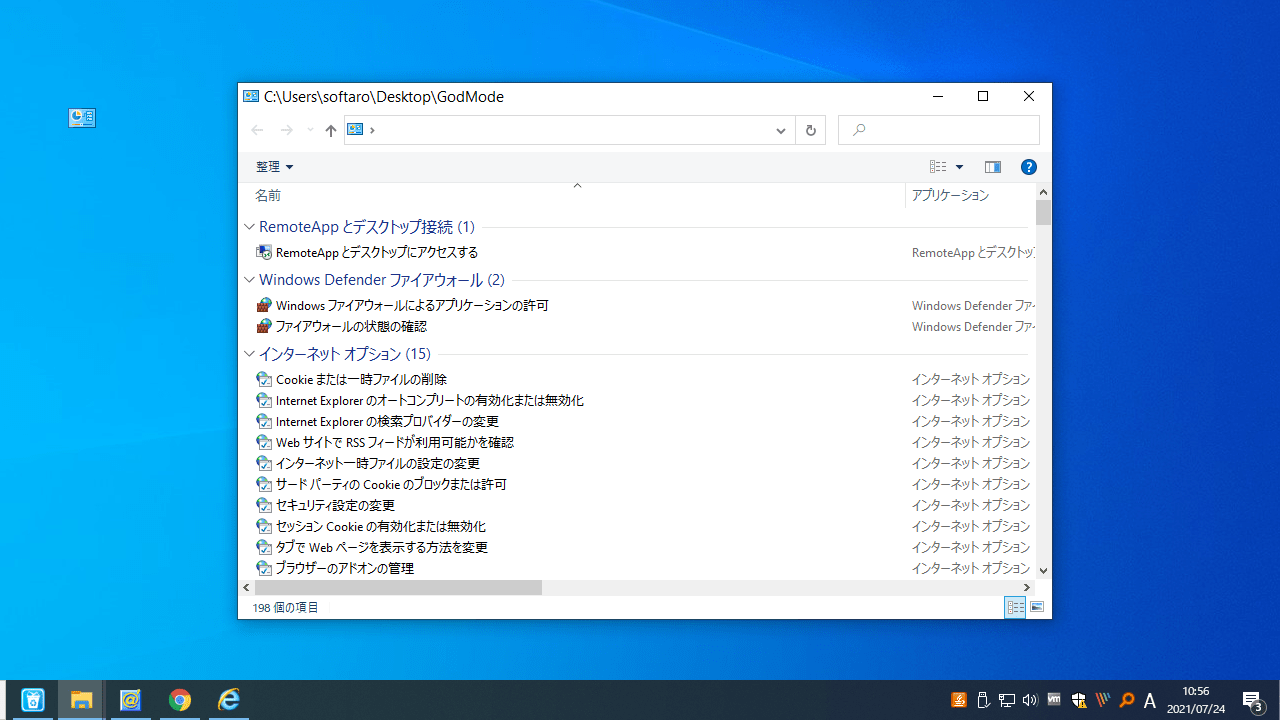
Task: Select the セキュリティ設定の変更 icon
Action: point(264,505)
